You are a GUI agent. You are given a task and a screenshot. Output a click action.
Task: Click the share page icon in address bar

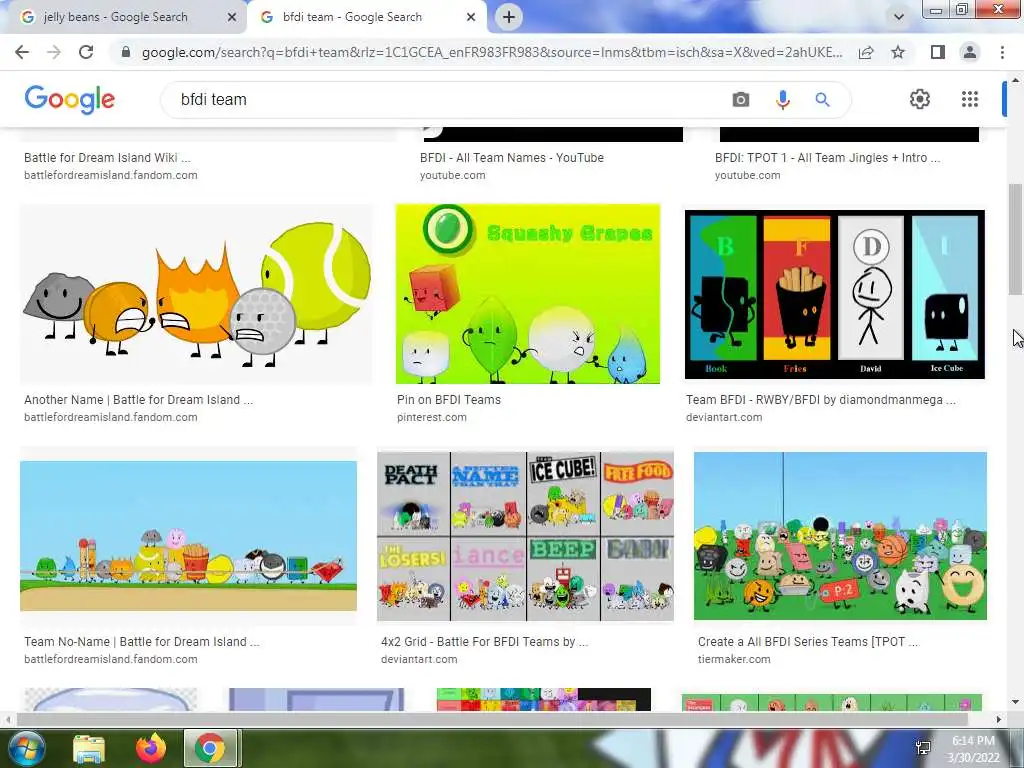tap(866, 52)
